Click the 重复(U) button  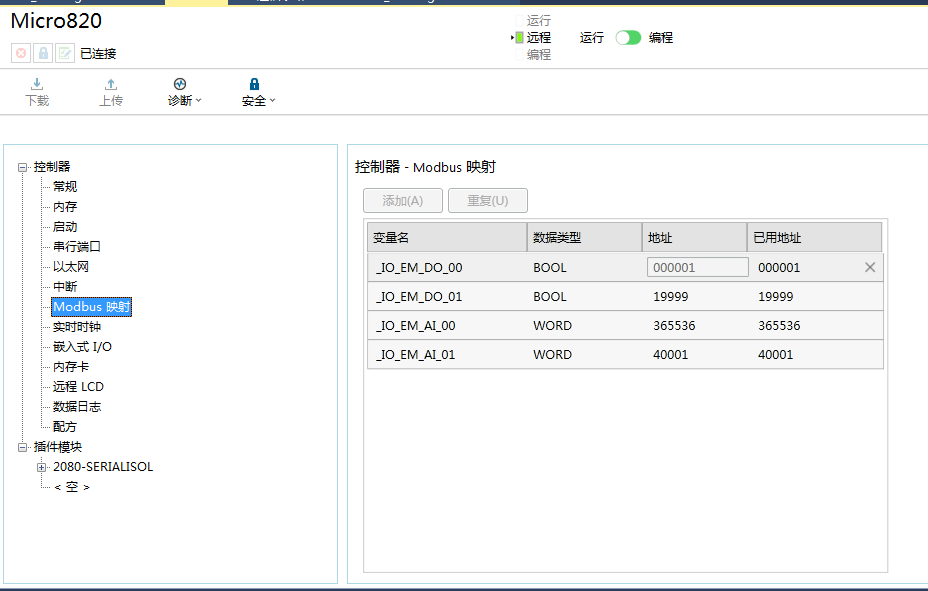pos(488,201)
